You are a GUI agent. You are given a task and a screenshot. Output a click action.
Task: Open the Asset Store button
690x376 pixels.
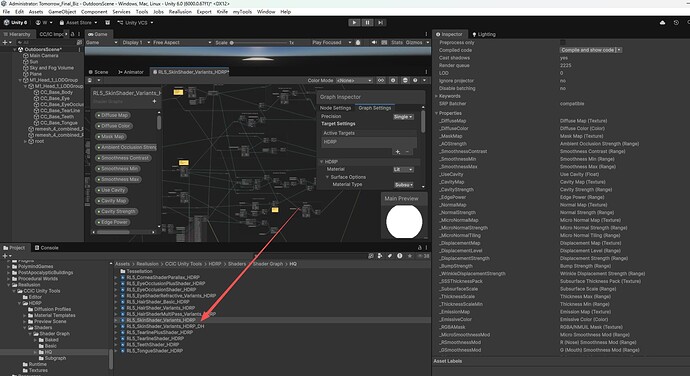pyautogui.click(x=78, y=22)
